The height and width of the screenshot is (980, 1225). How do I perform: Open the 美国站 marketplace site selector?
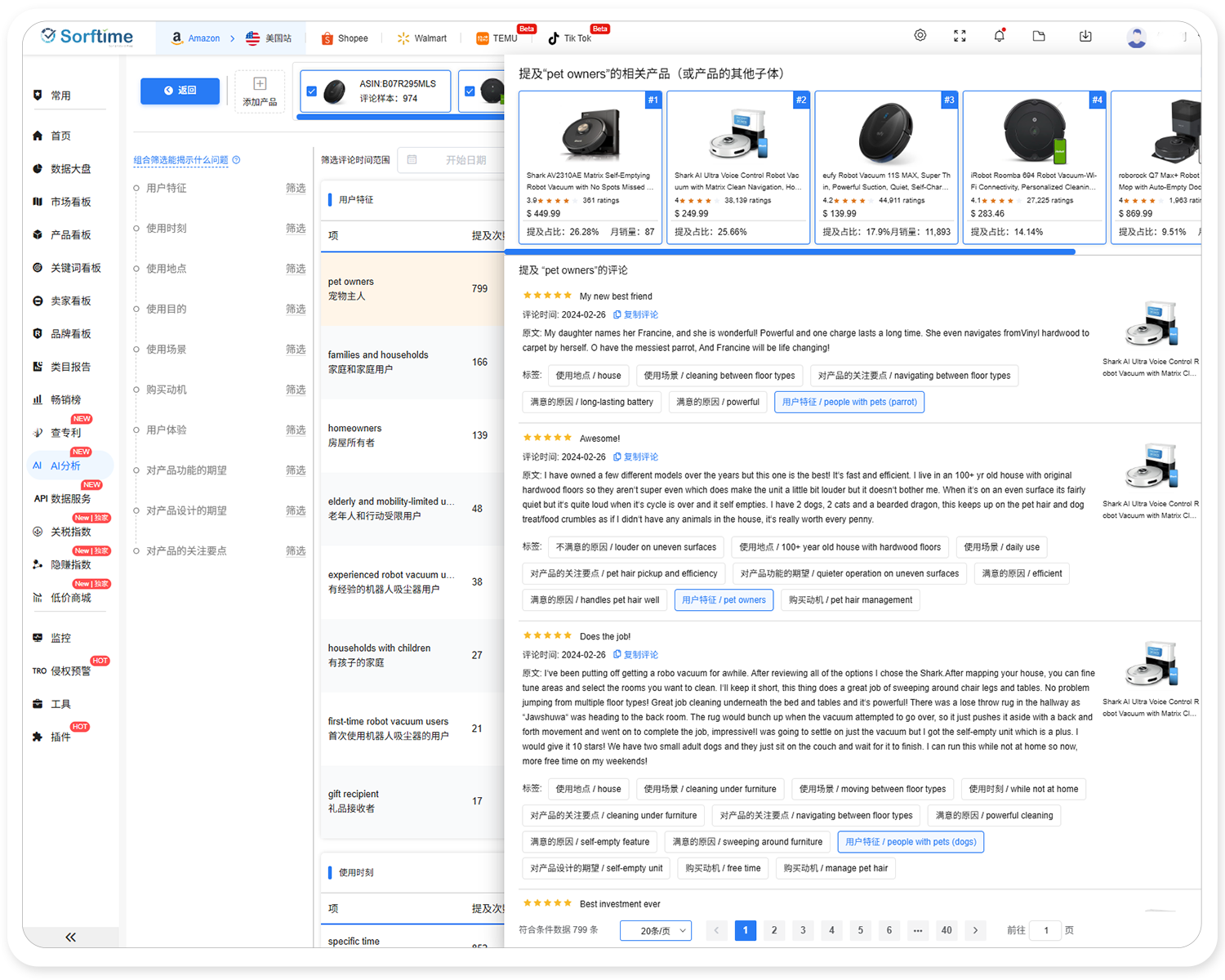pyautogui.click(x=269, y=38)
